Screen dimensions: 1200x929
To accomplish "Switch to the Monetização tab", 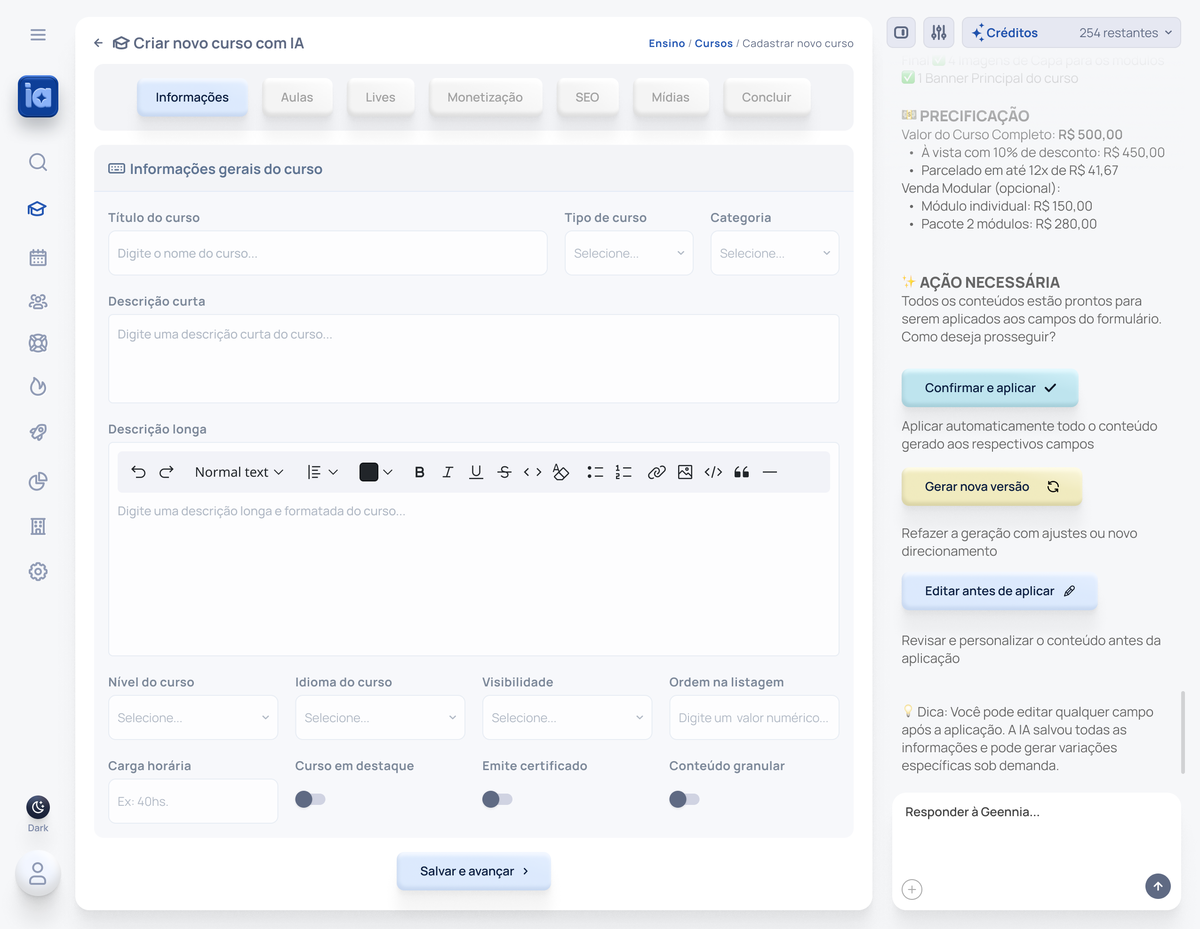I will click(x=485, y=97).
